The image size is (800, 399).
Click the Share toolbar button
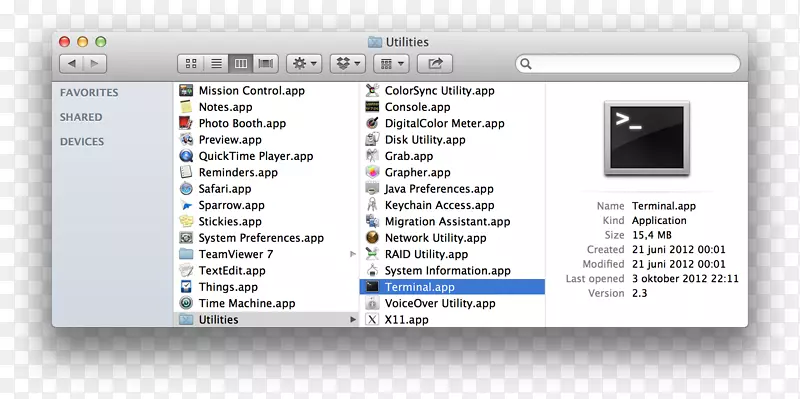pos(435,64)
